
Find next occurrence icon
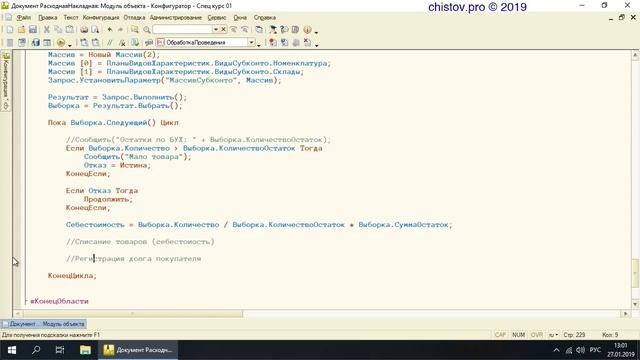click(233, 29)
